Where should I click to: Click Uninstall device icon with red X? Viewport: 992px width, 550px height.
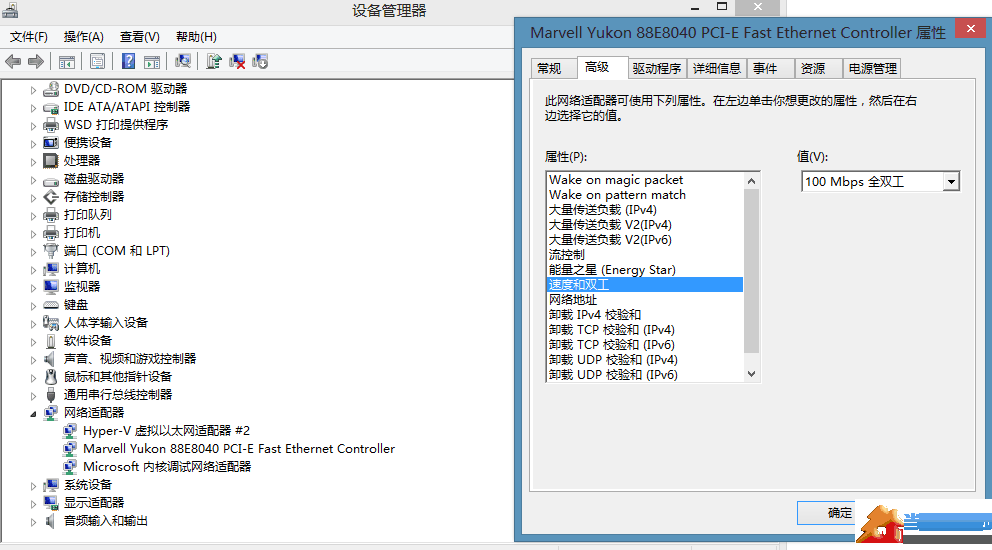pyautogui.click(x=237, y=61)
